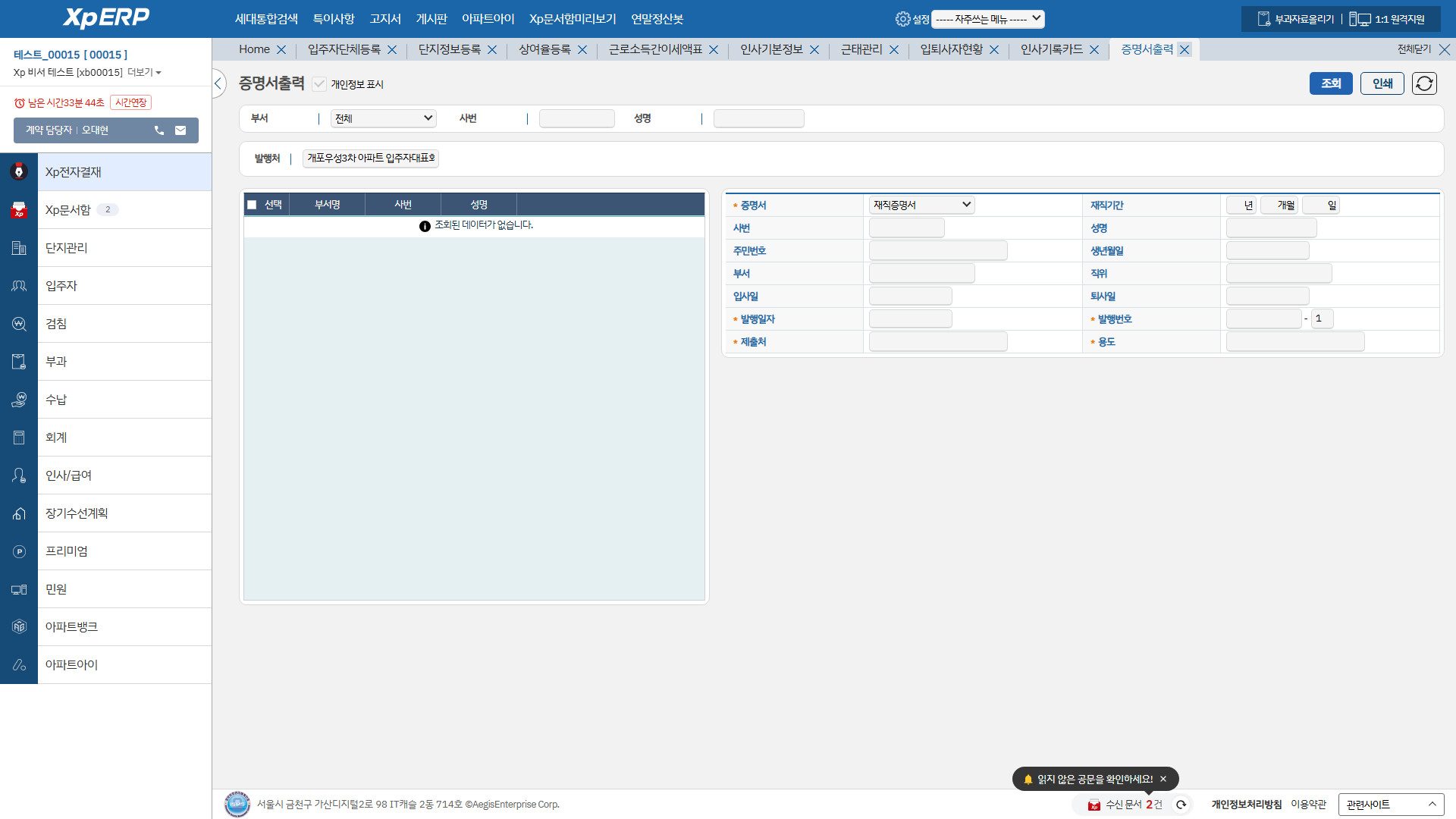Click the refresh icon next to 인쇄
Image resolution: width=1456 pixels, height=819 pixels.
pyautogui.click(x=1424, y=83)
